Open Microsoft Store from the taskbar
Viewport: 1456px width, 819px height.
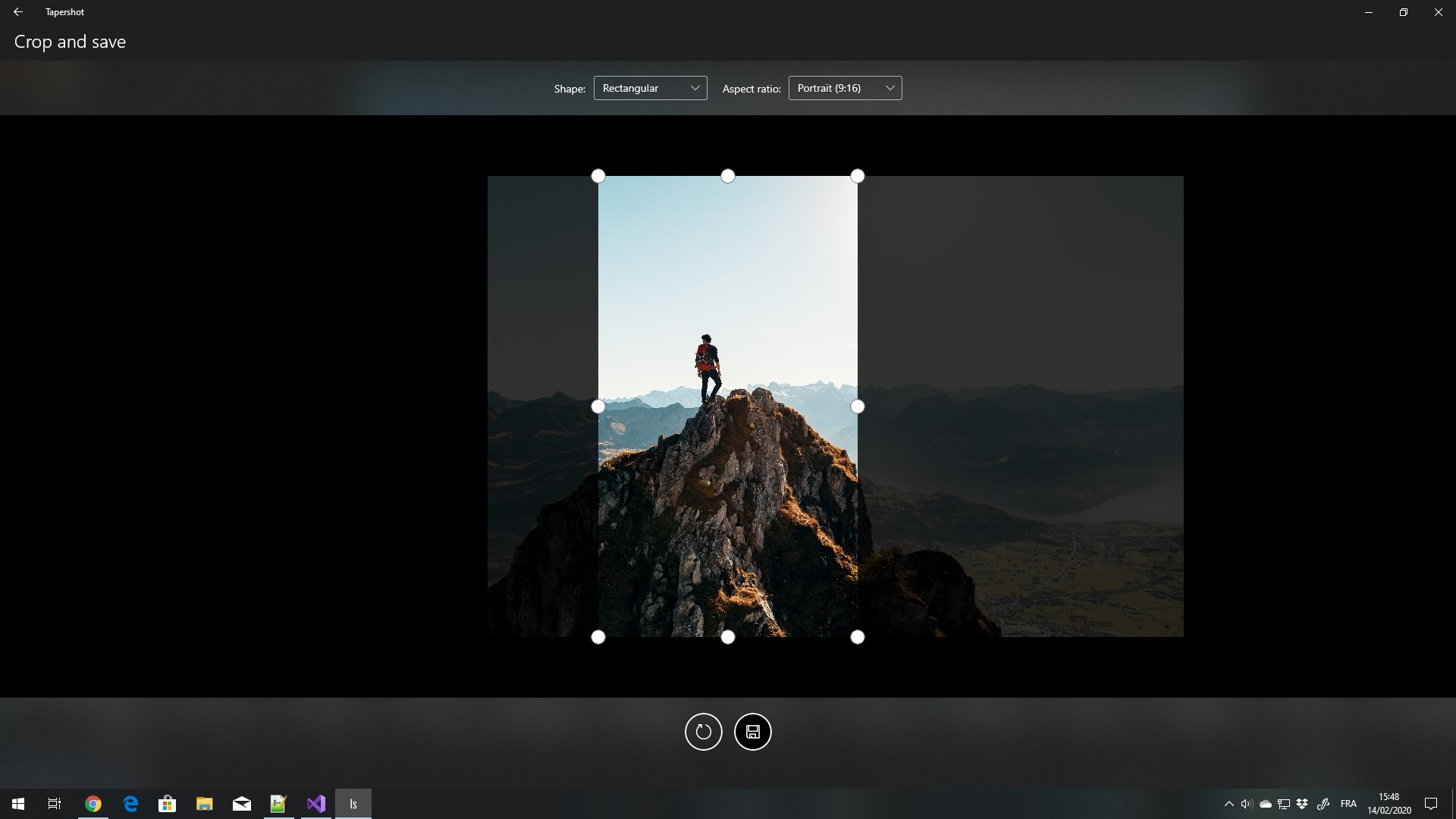click(x=167, y=804)
